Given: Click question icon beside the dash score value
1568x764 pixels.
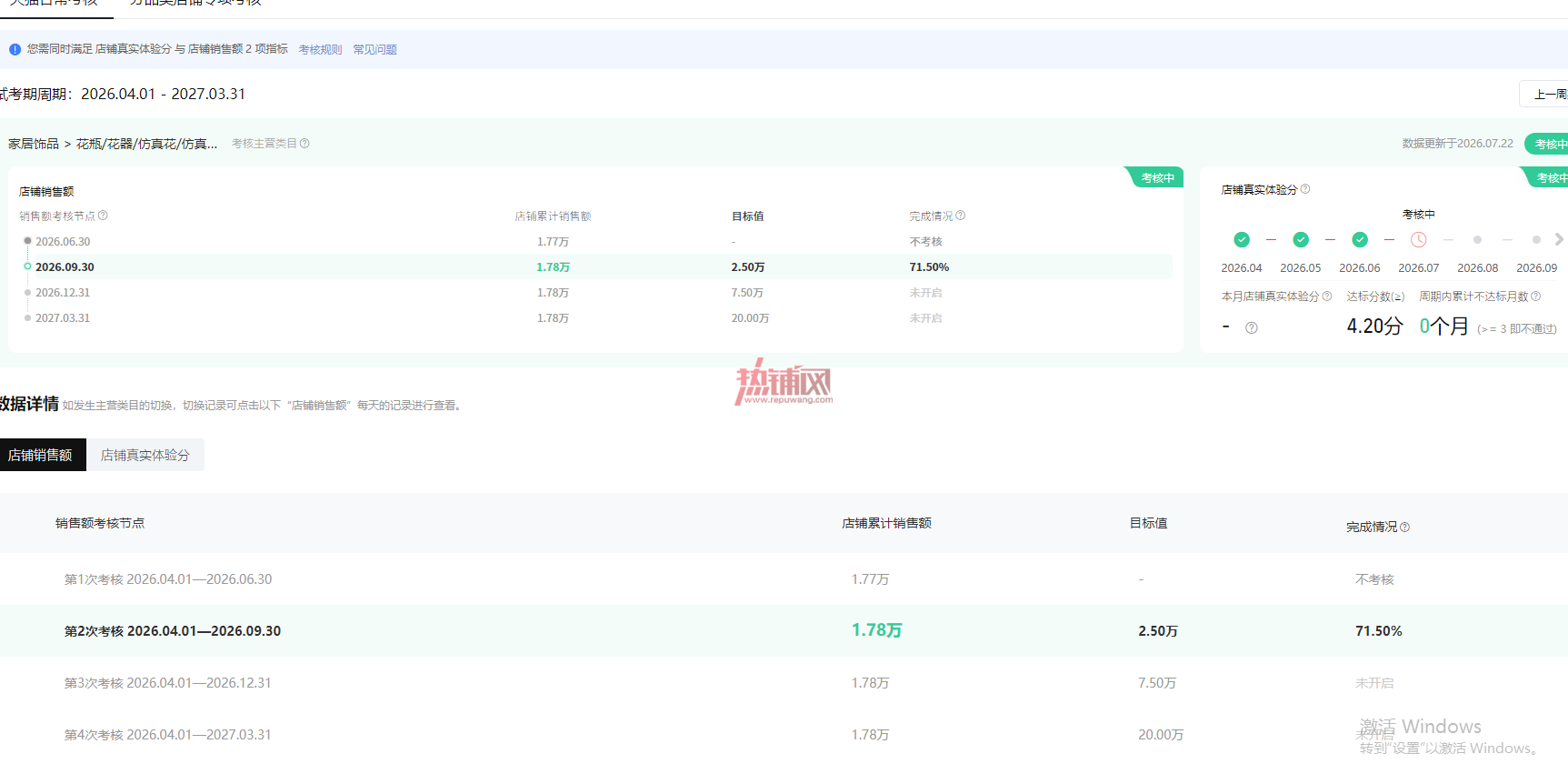Looking at the screenshot, I should click(x=1252, y=328).
